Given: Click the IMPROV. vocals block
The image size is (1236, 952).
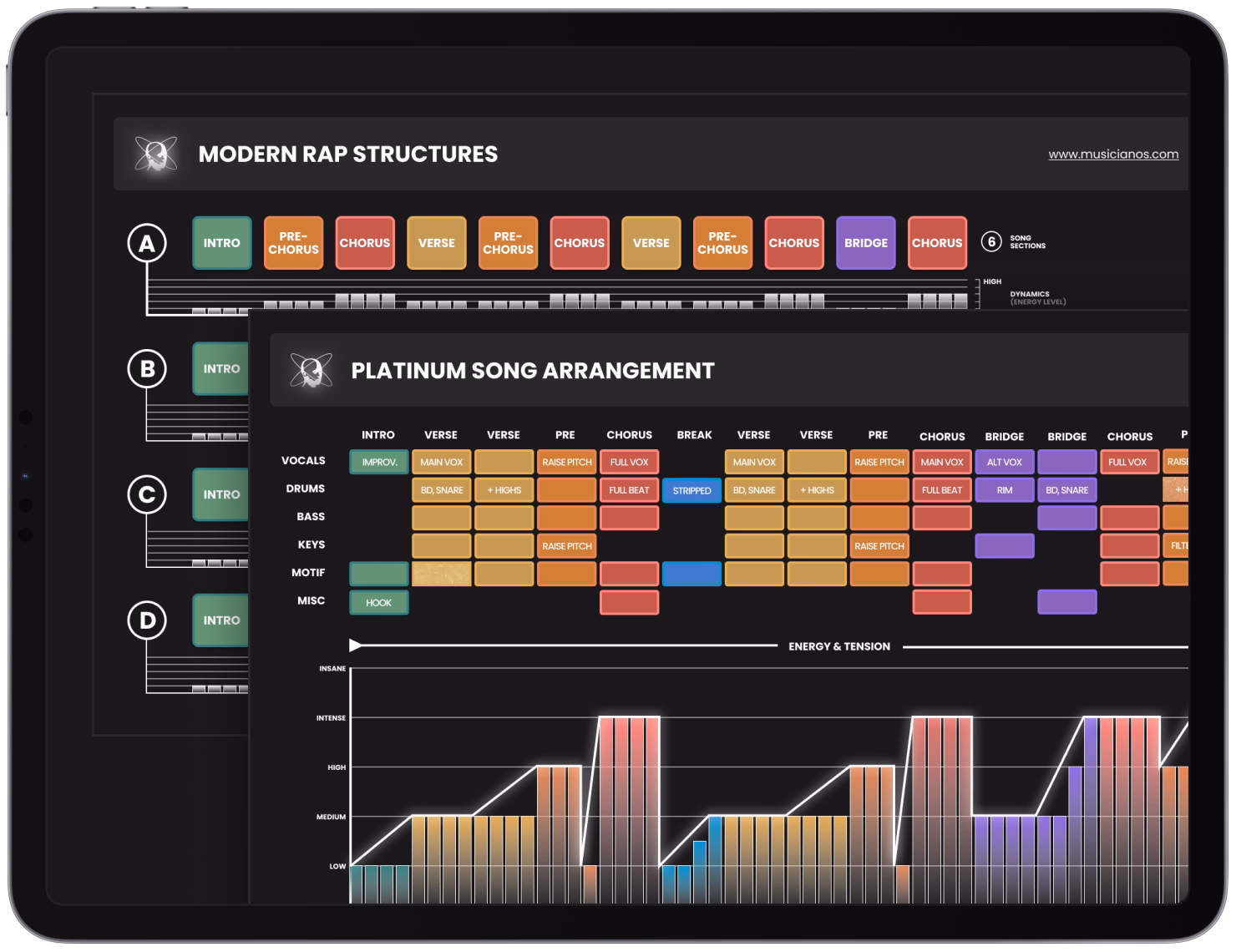Looking at the screenshot, I should tap(379, 462).
